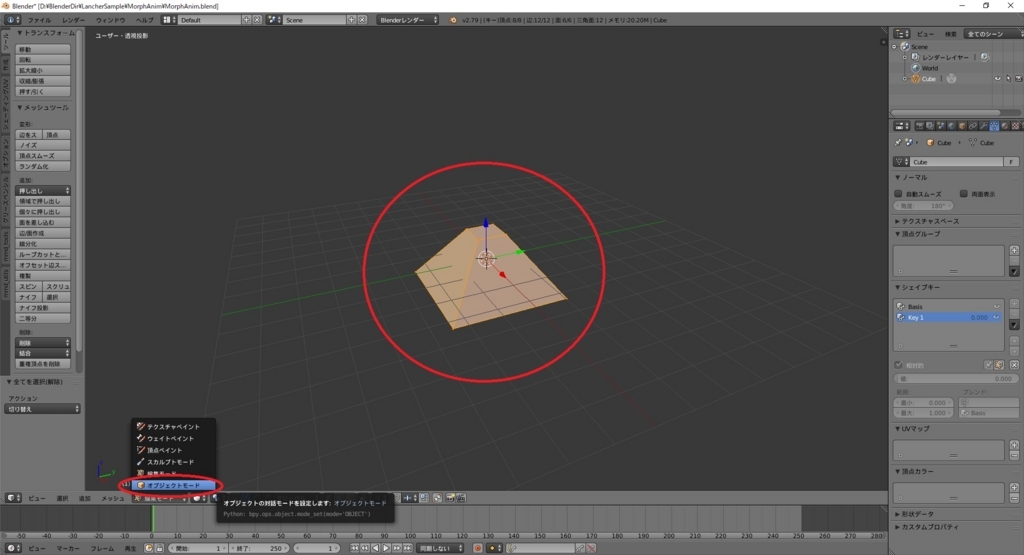
Task: Choose テクスチャペイント mode from the popup
Action: click(x=174, y=426)
